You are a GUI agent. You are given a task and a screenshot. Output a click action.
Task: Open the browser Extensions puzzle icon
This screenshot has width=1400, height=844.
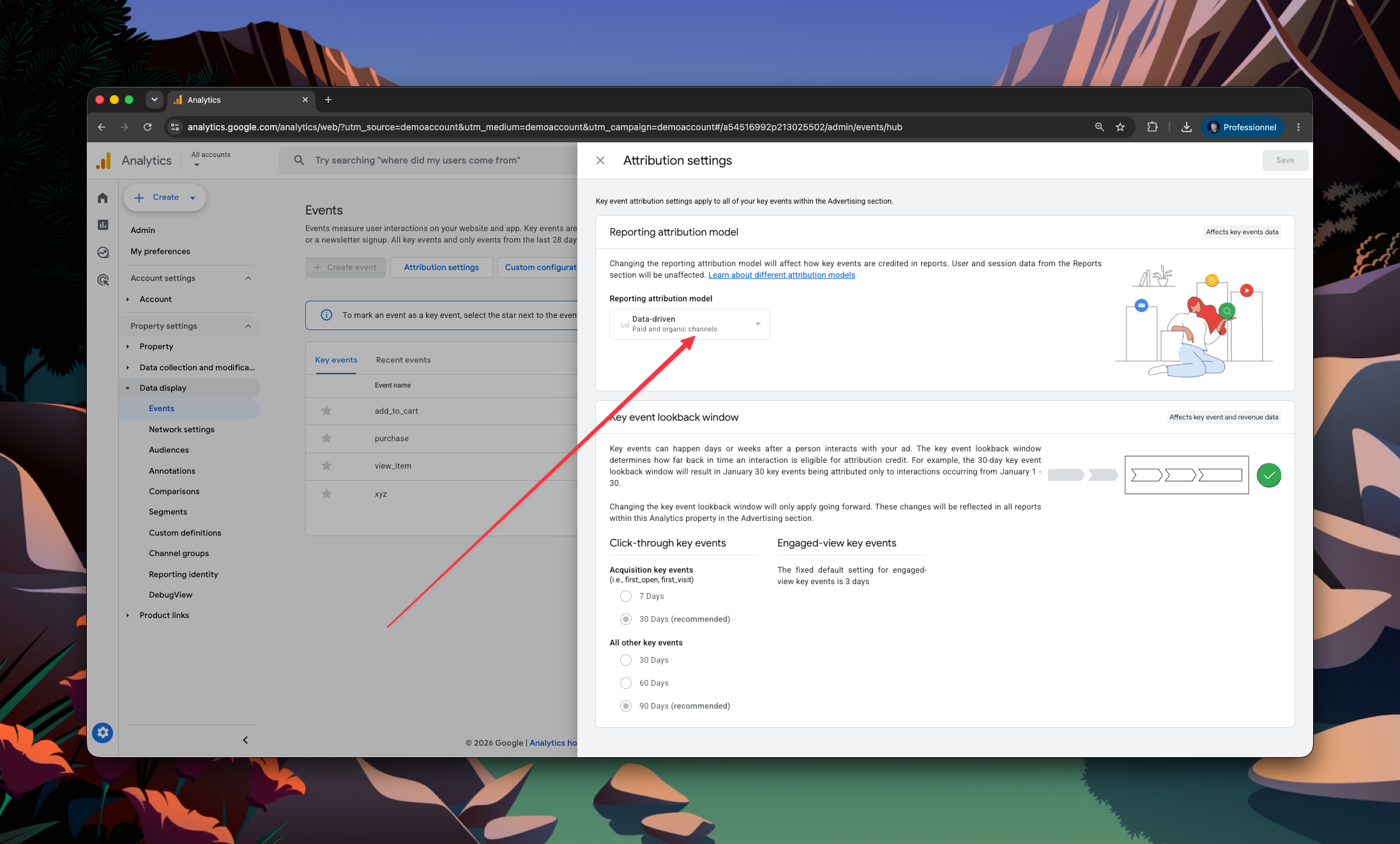coord(1152,127)
